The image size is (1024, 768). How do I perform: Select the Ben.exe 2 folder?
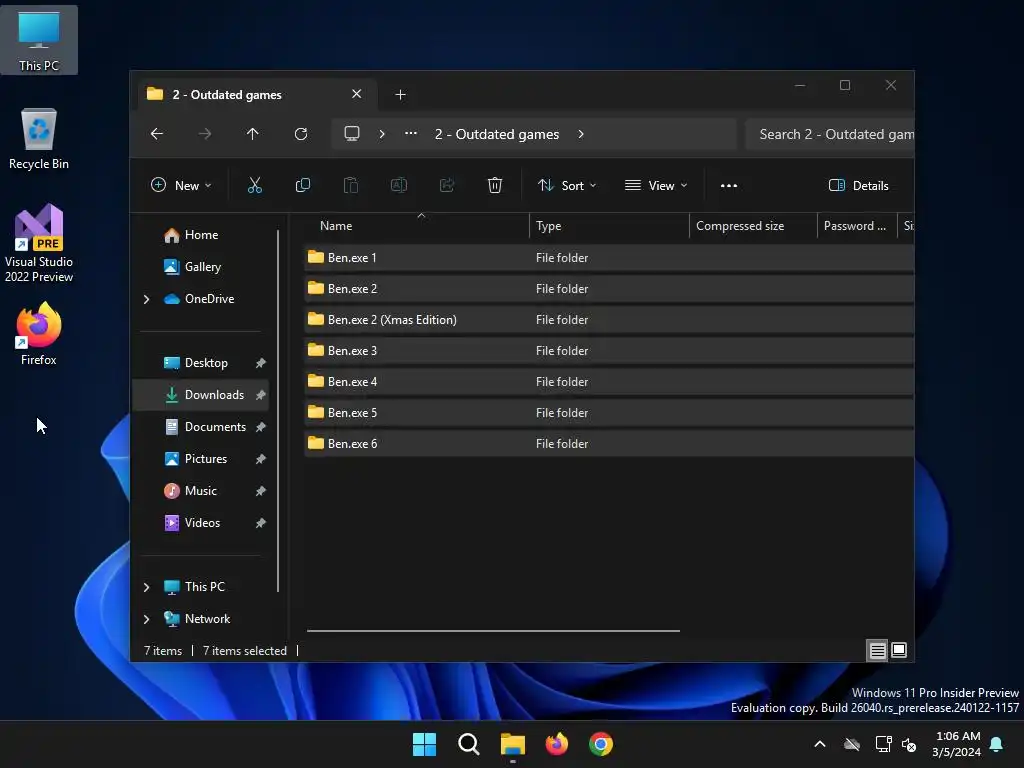[x=609, y=289]
